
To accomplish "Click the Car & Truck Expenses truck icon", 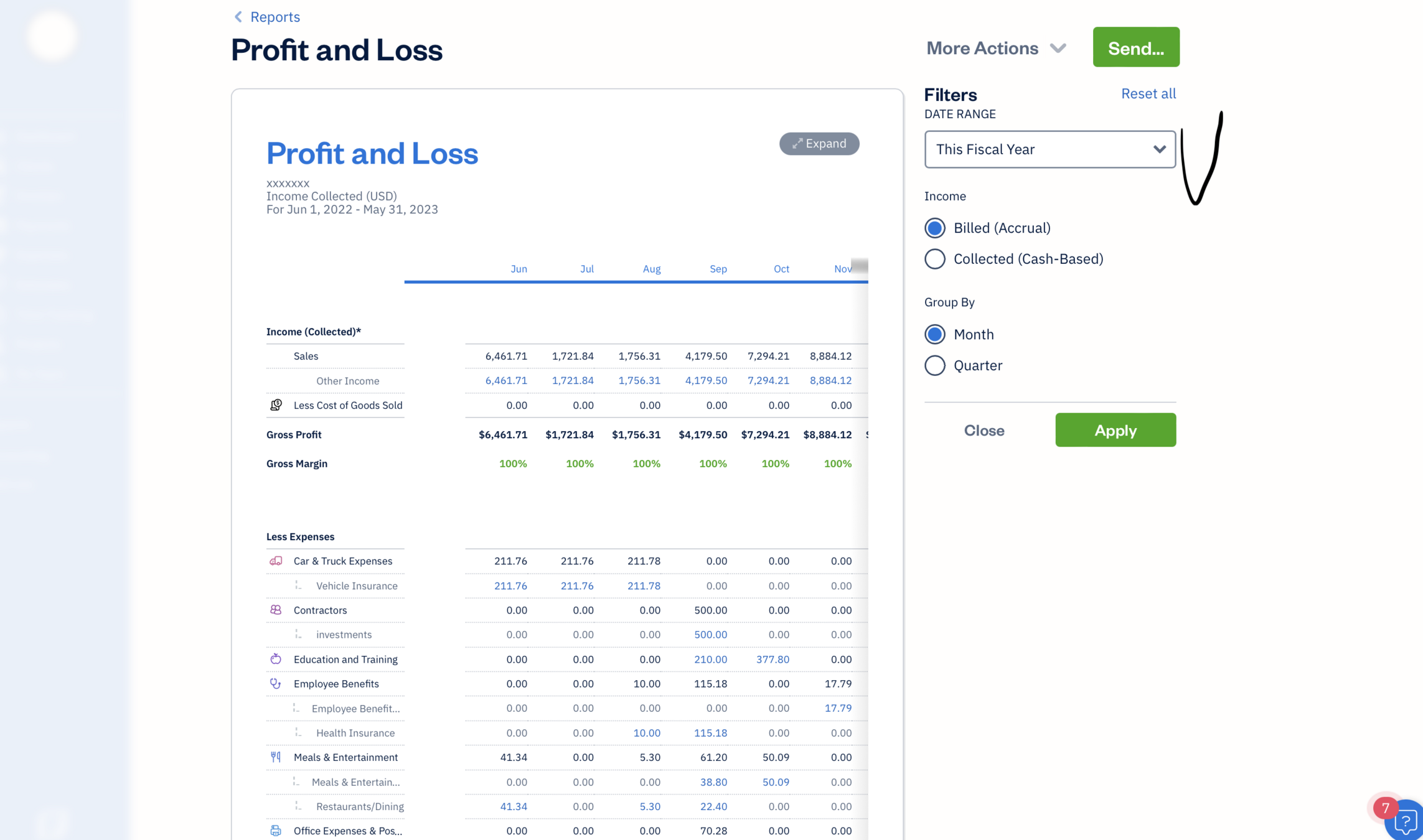I will tap(276, 561).
